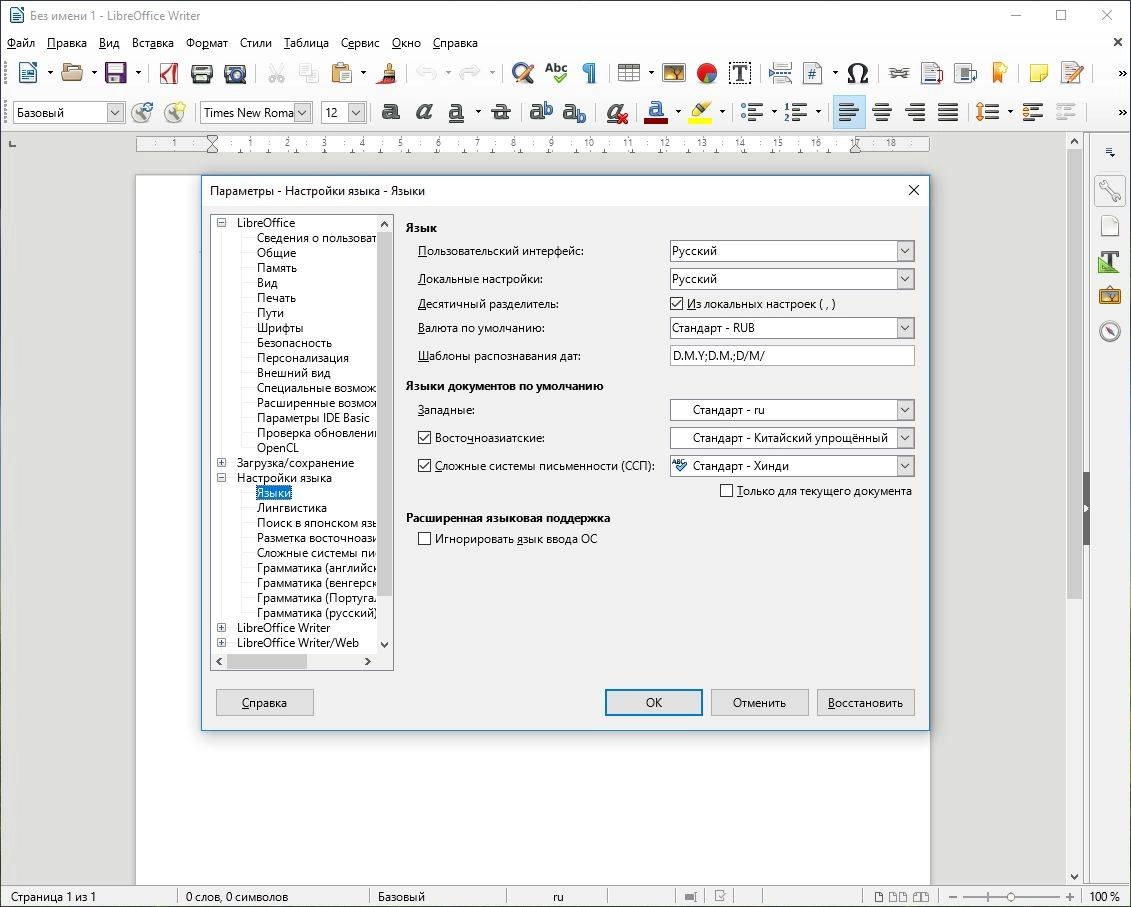Run spelling check Abc icon
The height and width of the screenshot is (907, 1131).
[556, 73]
